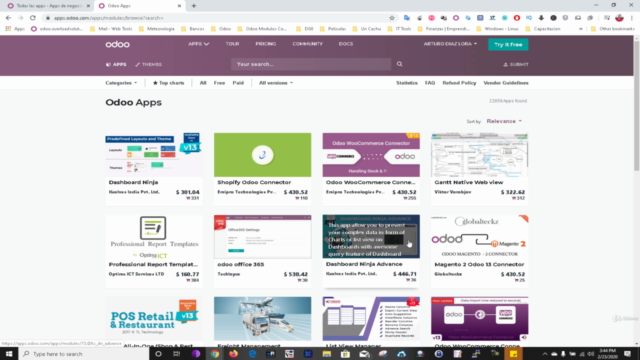Open PRICING in the top navigation
Screen dimensions: 640x360
(x=266, y=44)
